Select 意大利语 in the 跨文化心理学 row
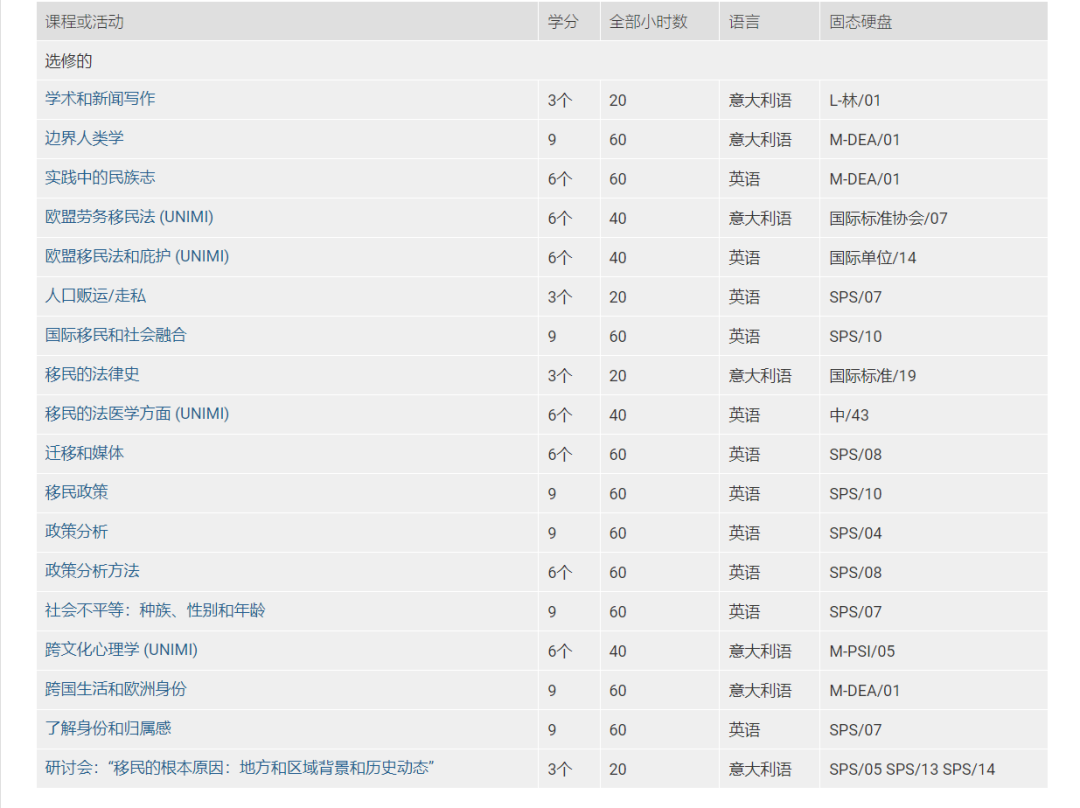The width and height of the screenshot is (1080, 808). pyautogui.click(x=760, y=651)
